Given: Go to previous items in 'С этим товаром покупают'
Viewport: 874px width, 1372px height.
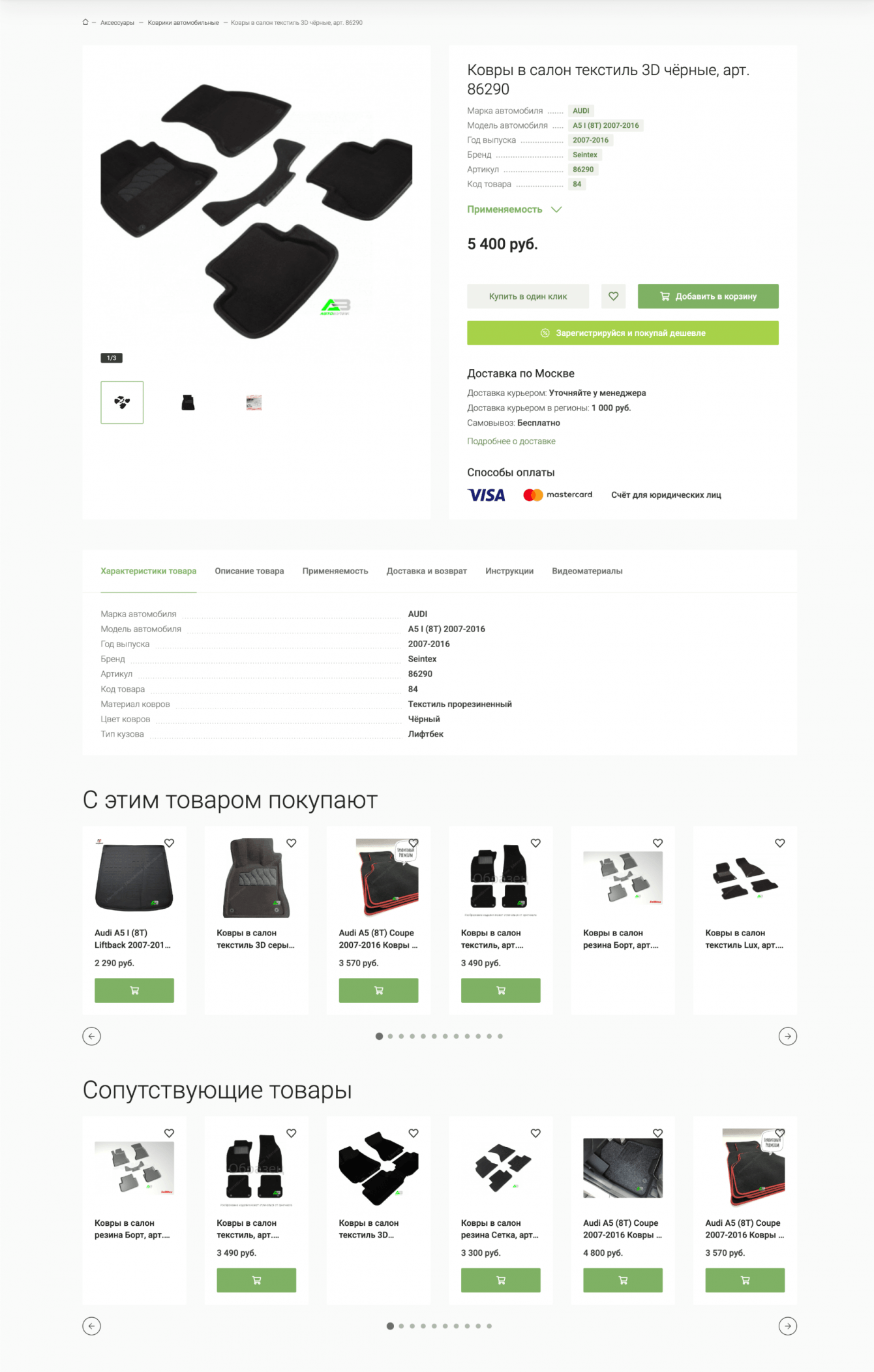Looking at the screenshot, I should (91, 1036).
